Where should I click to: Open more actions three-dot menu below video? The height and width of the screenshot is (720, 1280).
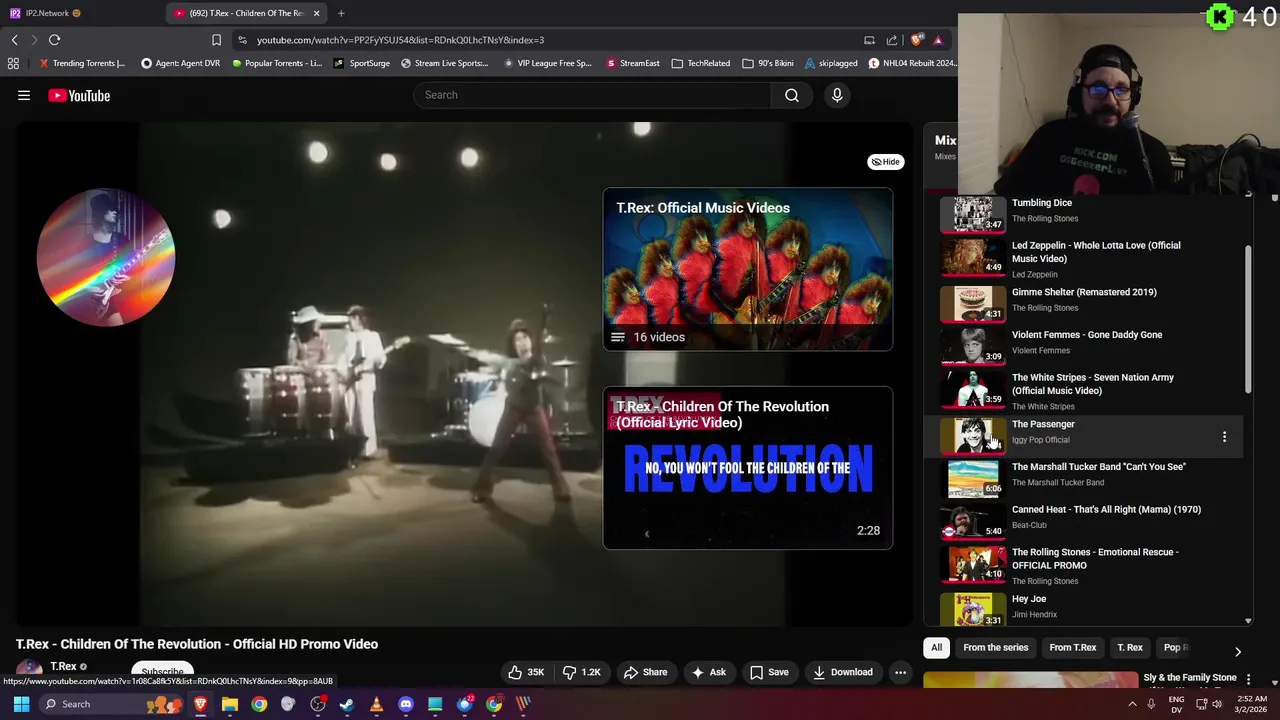(900, 672)
